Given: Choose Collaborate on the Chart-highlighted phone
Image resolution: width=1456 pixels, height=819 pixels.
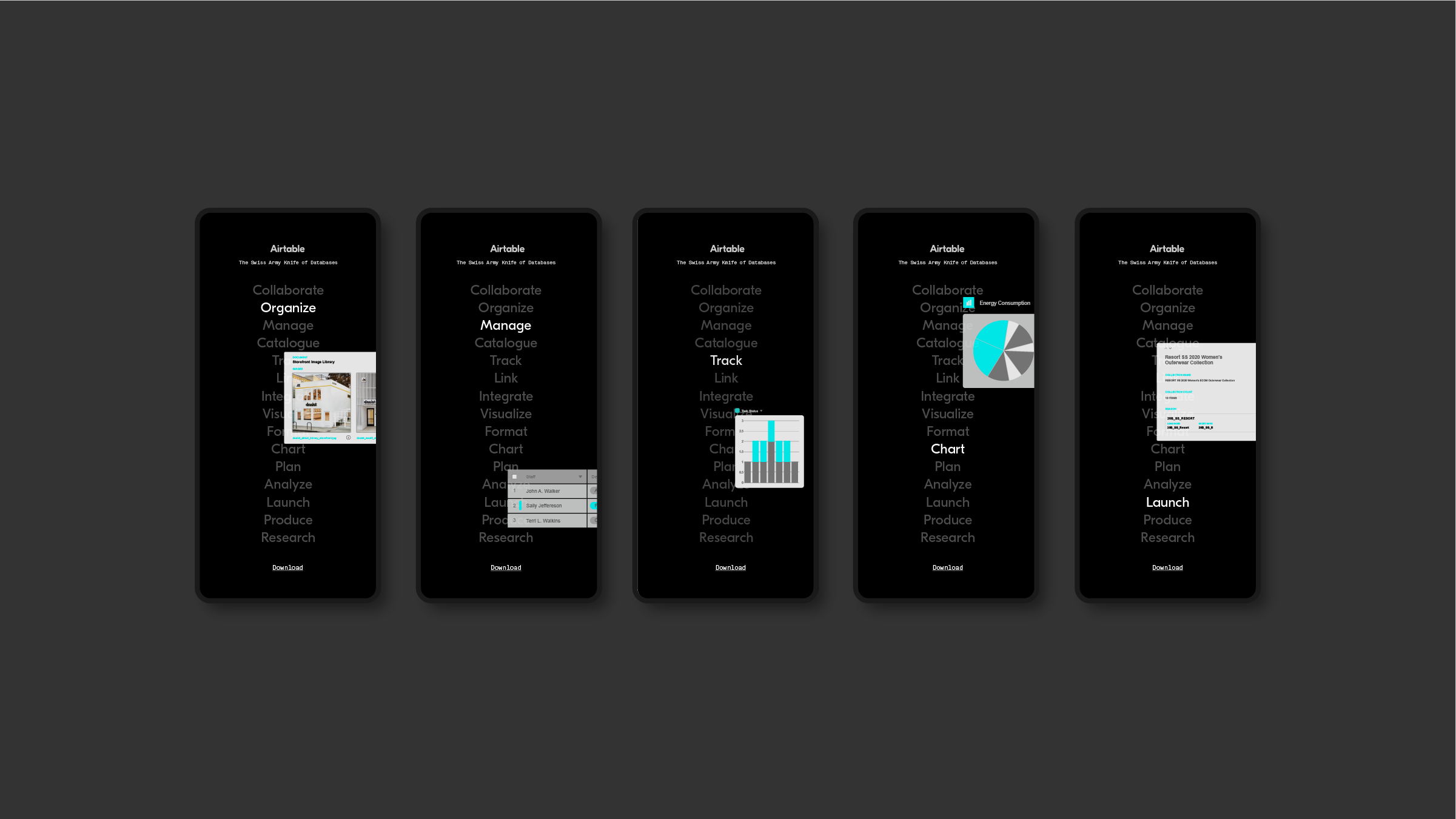Looking at the screenshot, I should (x=947, y=290).
